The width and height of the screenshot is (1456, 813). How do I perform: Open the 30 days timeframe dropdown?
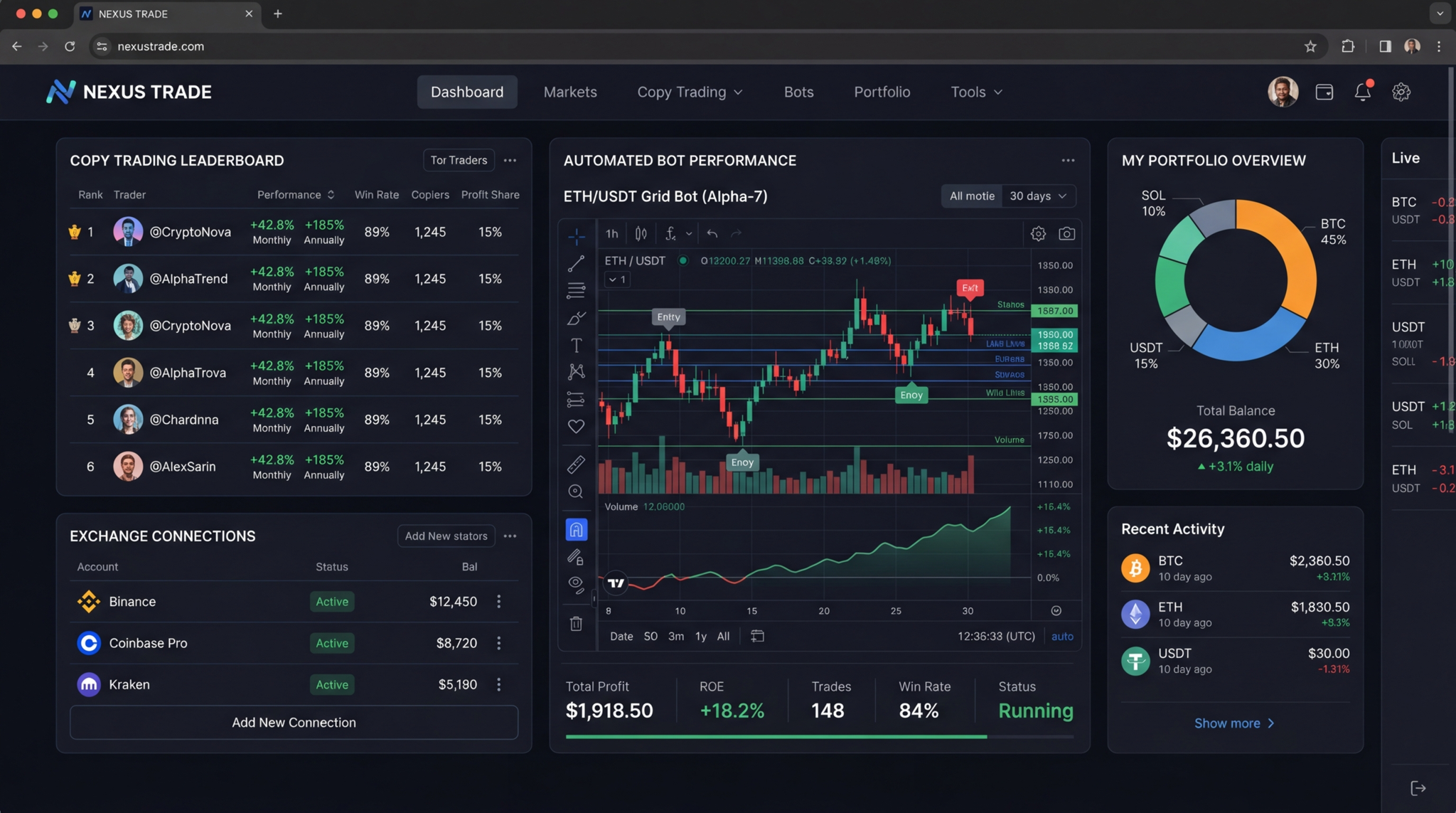tap(1037, 196)
